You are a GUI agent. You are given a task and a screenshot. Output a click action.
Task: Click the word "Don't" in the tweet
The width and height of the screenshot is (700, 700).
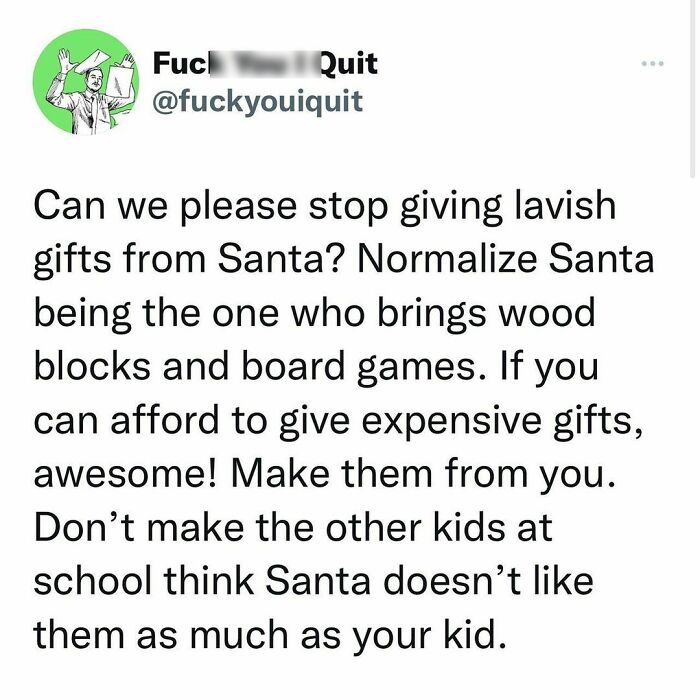coord(84,527)
